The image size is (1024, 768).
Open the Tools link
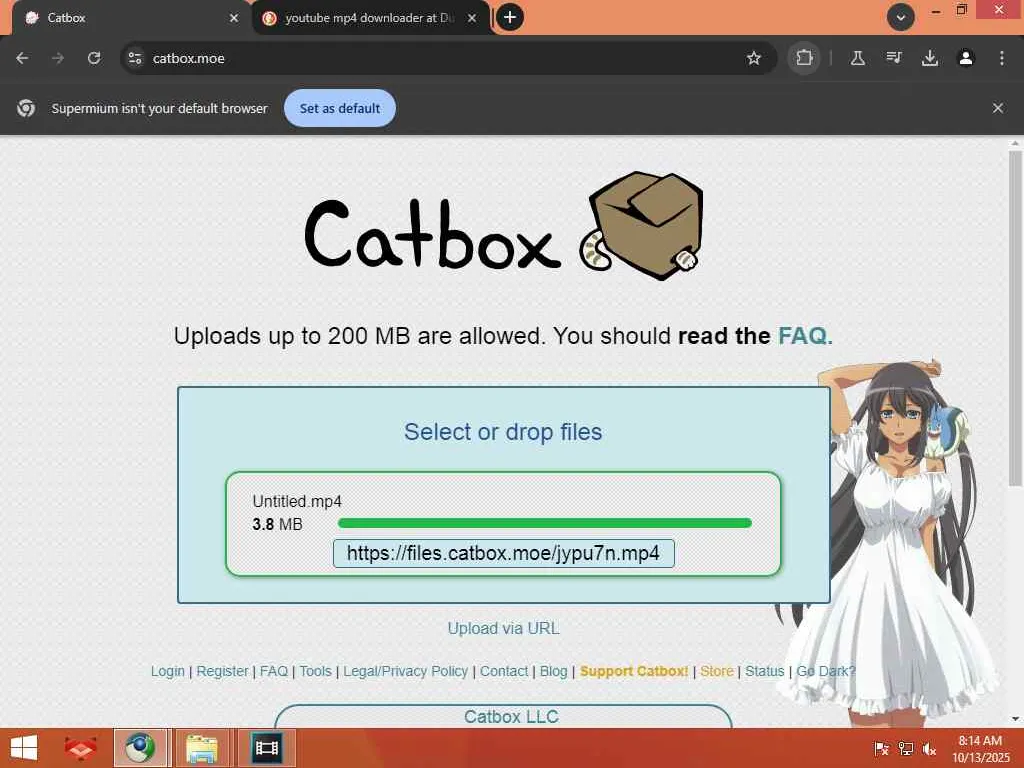point(315,671)
